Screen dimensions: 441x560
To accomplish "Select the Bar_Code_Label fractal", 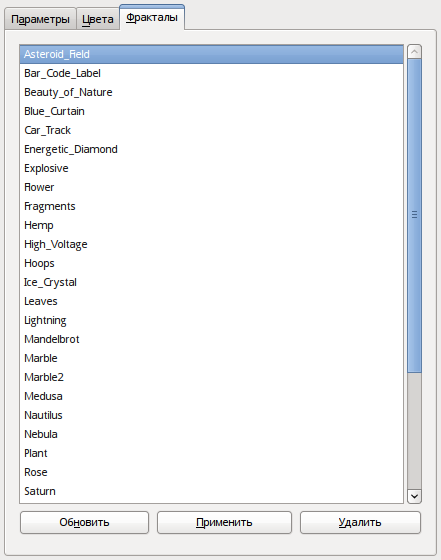I will (211, 73).
